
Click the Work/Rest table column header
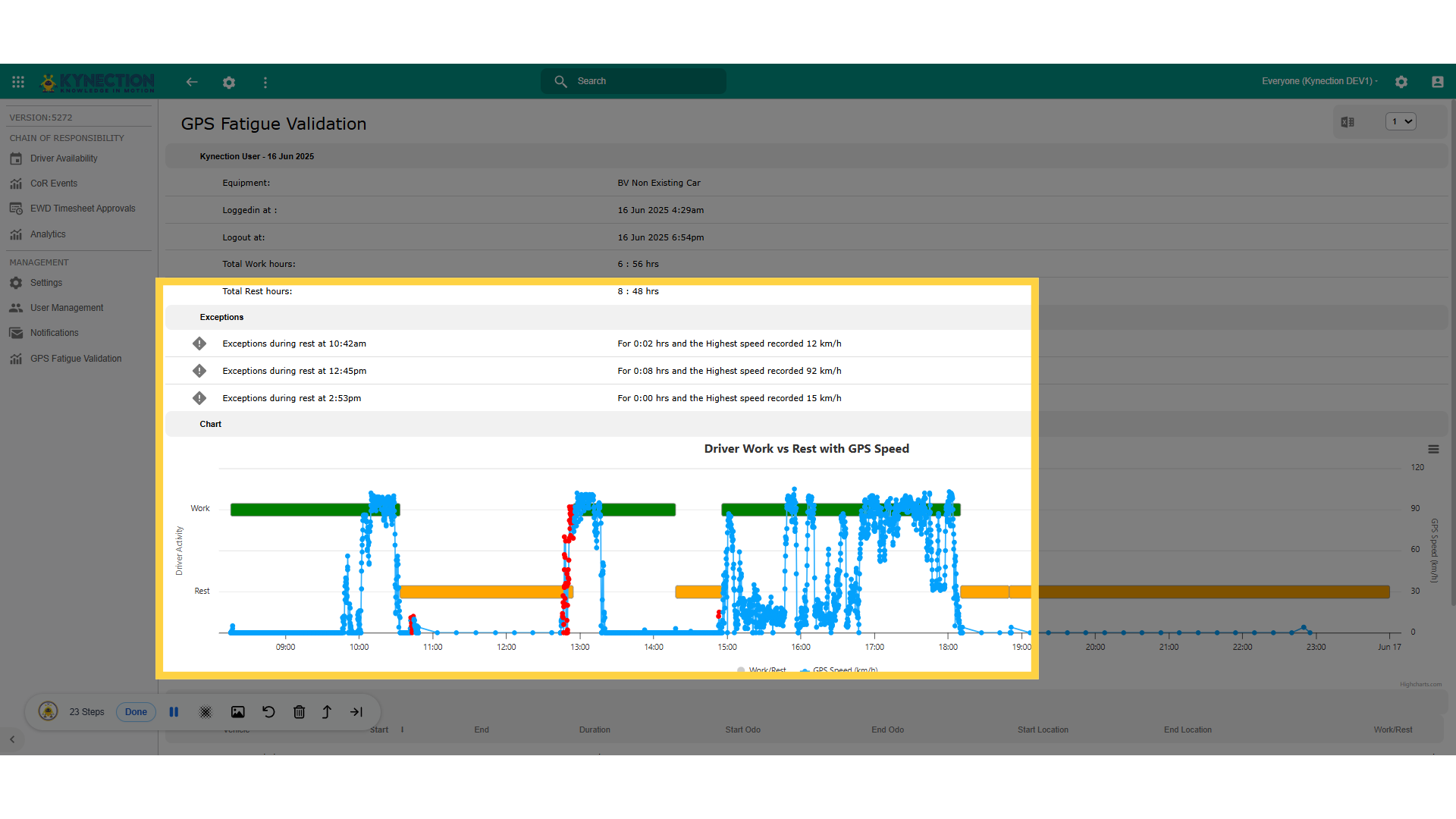tap(1393, 730)
